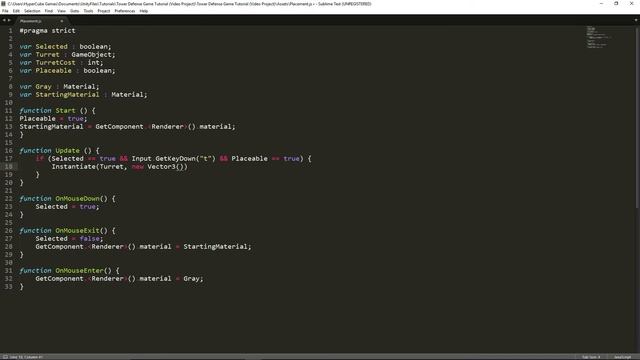
Task: Open the Tools menu
Action: [x=88, y=11]
